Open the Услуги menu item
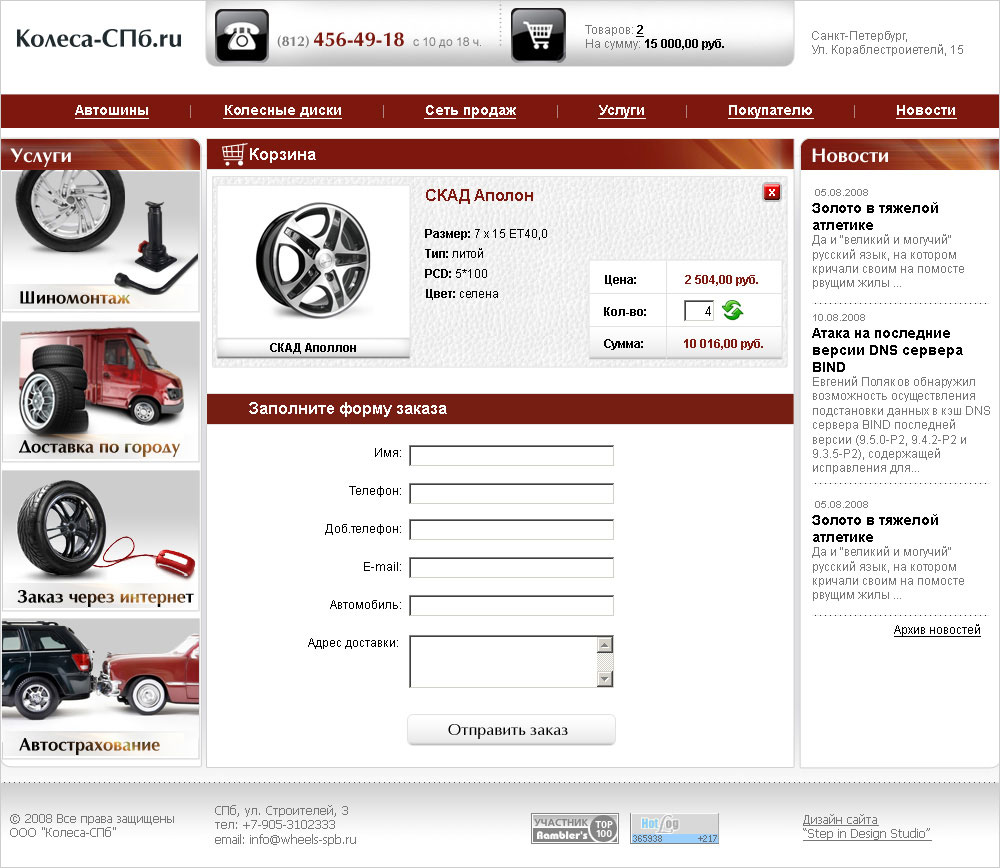Image resolution: width=1000 pixels, height=868 pixels. (622, 110)
